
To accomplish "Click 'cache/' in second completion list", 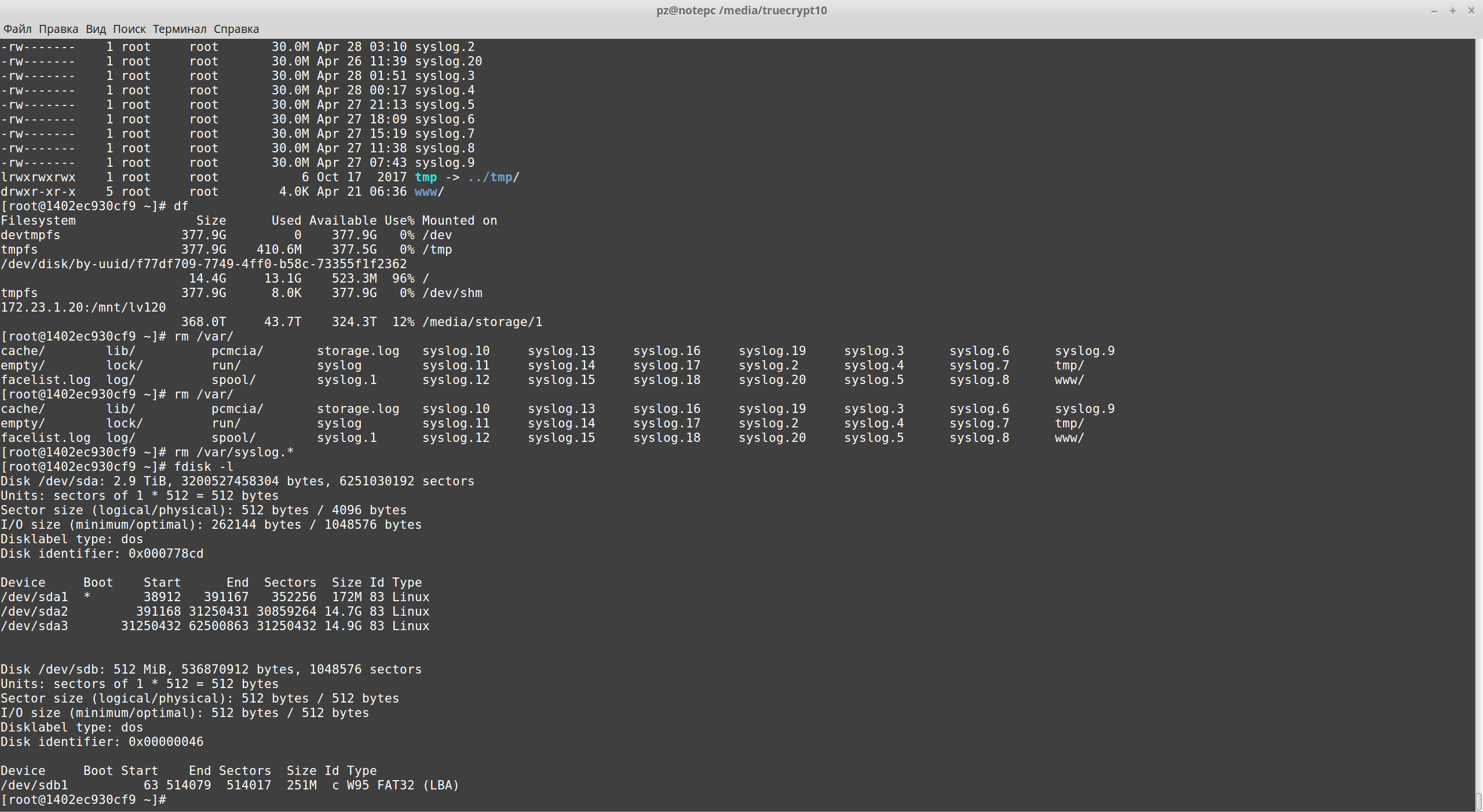I will pos(23,409).
